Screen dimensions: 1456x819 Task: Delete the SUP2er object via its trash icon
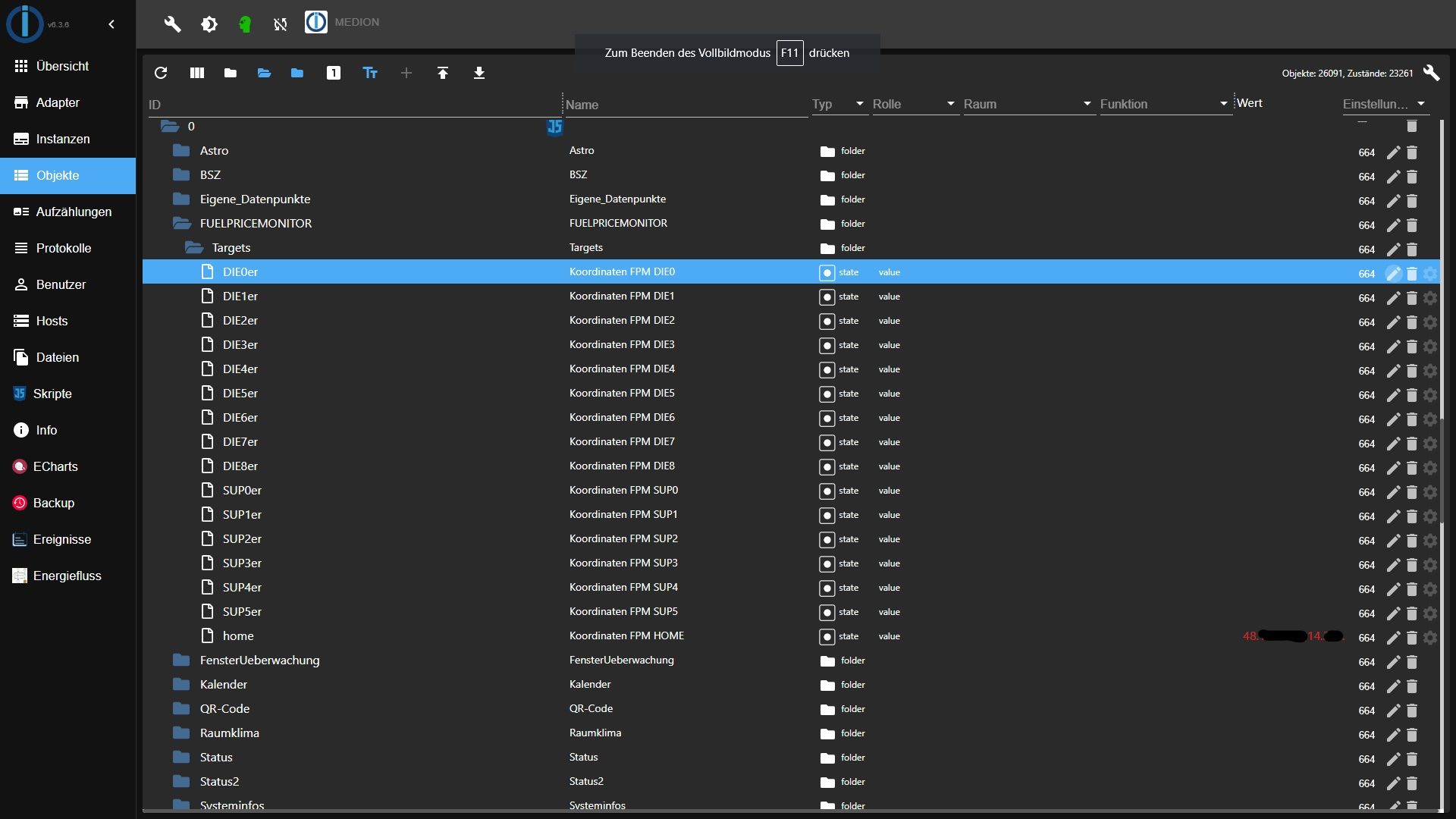1412,540
